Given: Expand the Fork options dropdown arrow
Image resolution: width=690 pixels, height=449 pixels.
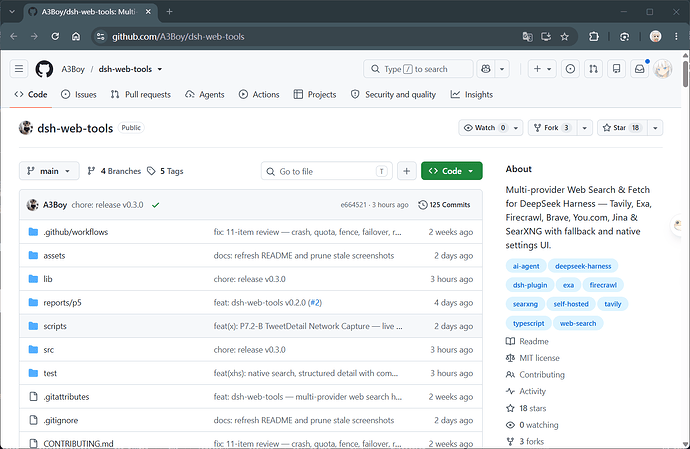Looking at the screenshot, I should pos(585,128).
